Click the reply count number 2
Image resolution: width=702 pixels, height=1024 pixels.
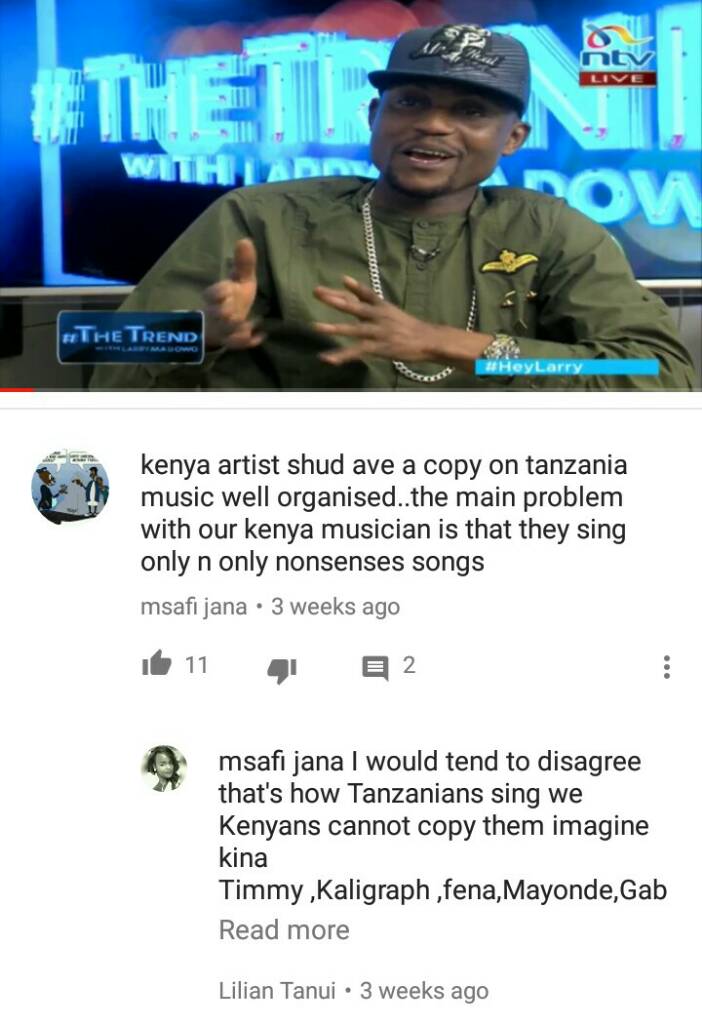click(x=409, y=665)
